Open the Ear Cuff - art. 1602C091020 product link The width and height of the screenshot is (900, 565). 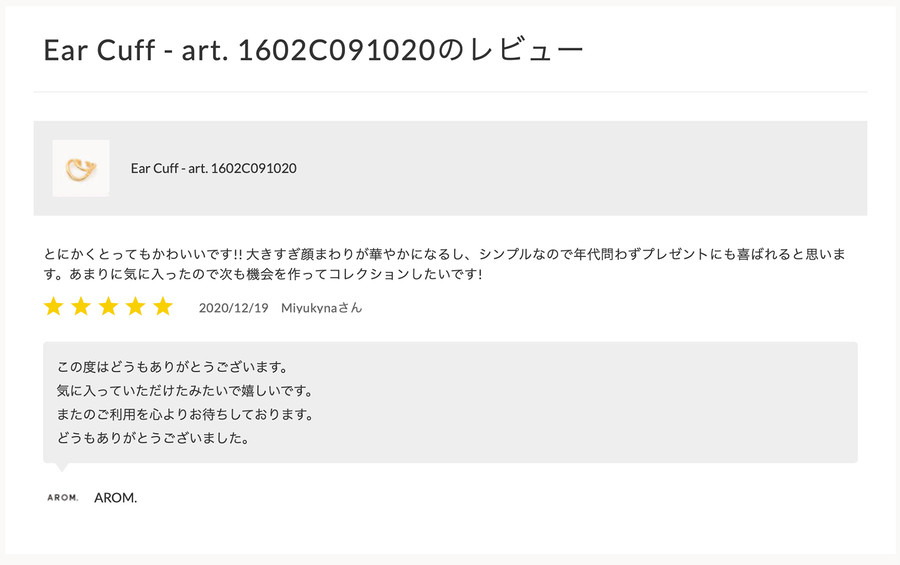point(214,168)
